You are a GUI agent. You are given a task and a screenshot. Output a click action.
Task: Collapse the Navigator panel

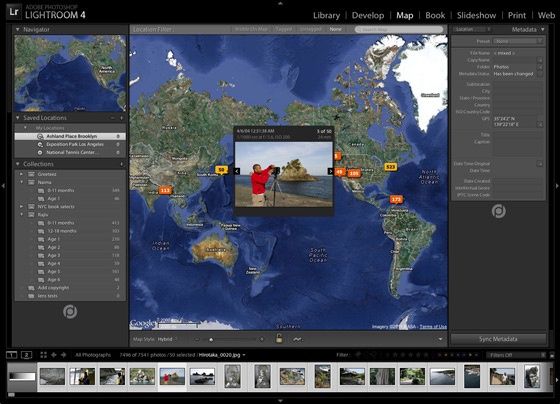[18, 30]
